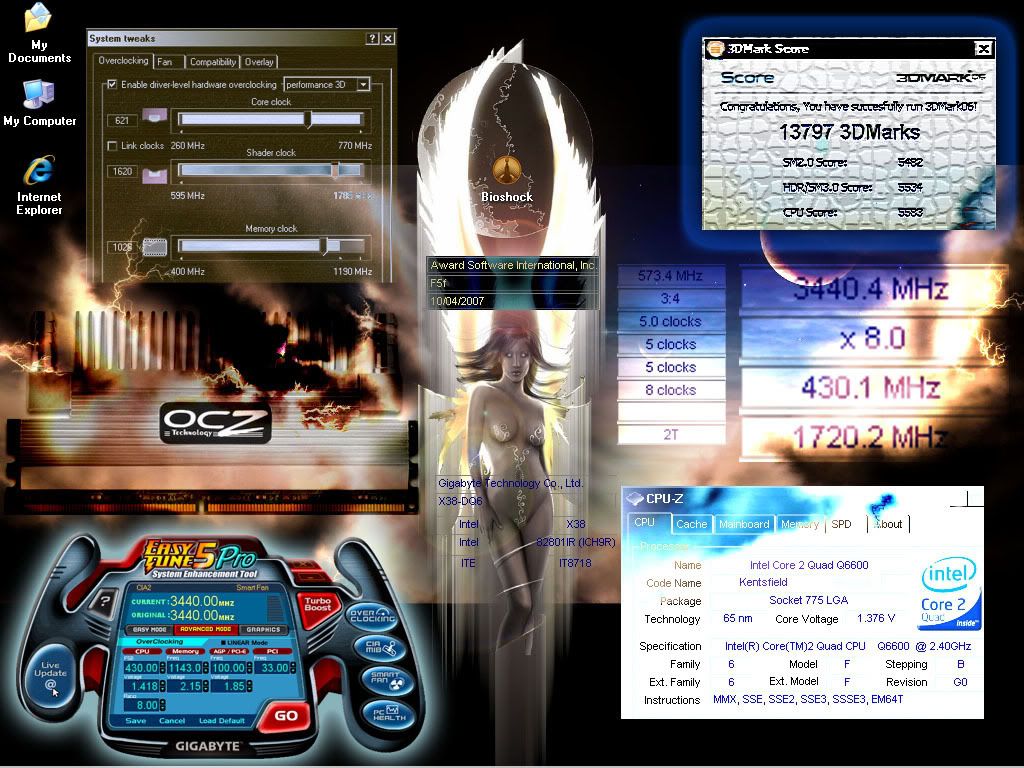The height and width of the screenshot is (768, 1024).
Task: Click the Core clock slider track
Action: (x=271, y=119)
